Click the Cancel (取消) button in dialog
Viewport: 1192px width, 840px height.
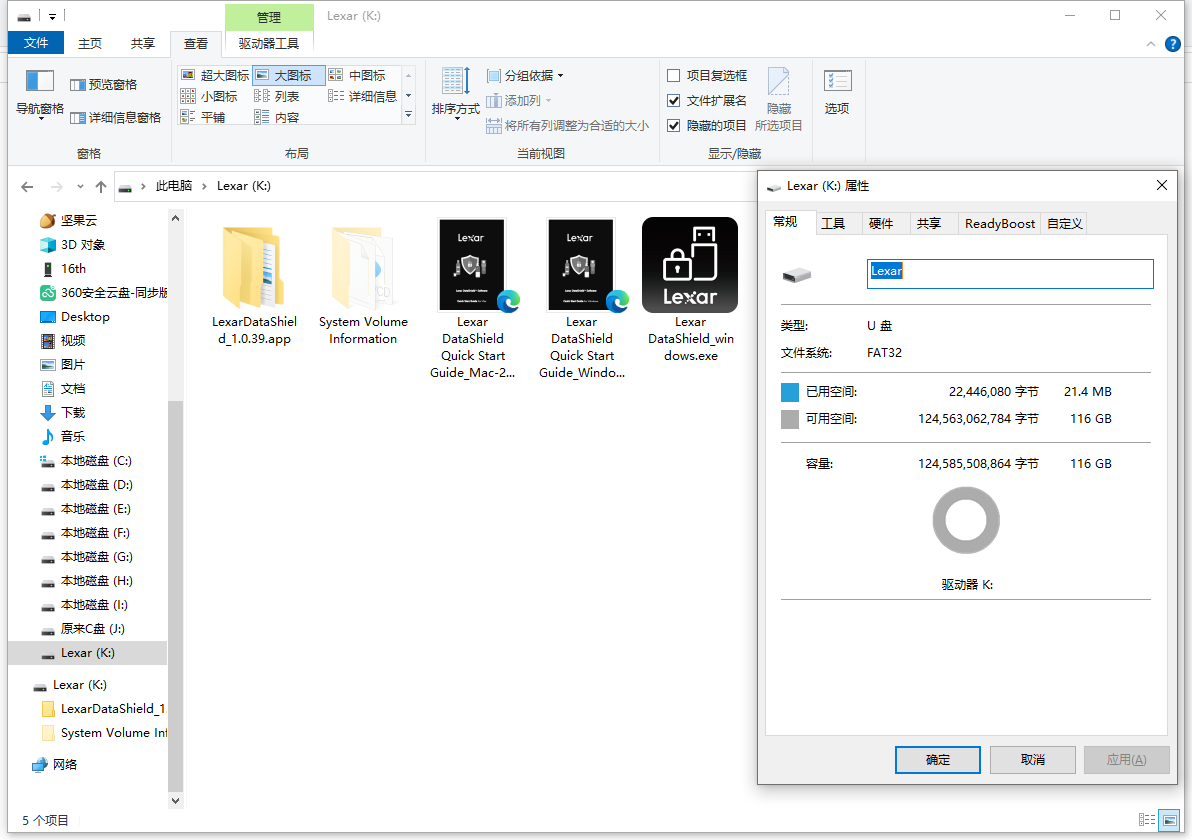tap(1032, 759)
